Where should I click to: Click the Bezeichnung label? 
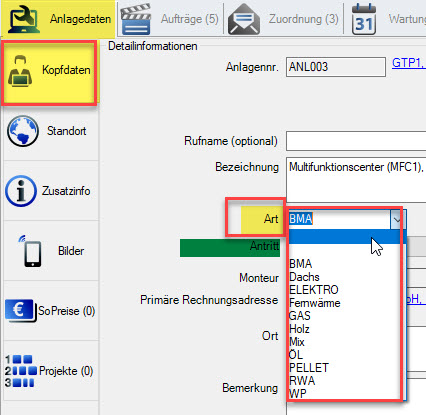(x=247, y=167)
